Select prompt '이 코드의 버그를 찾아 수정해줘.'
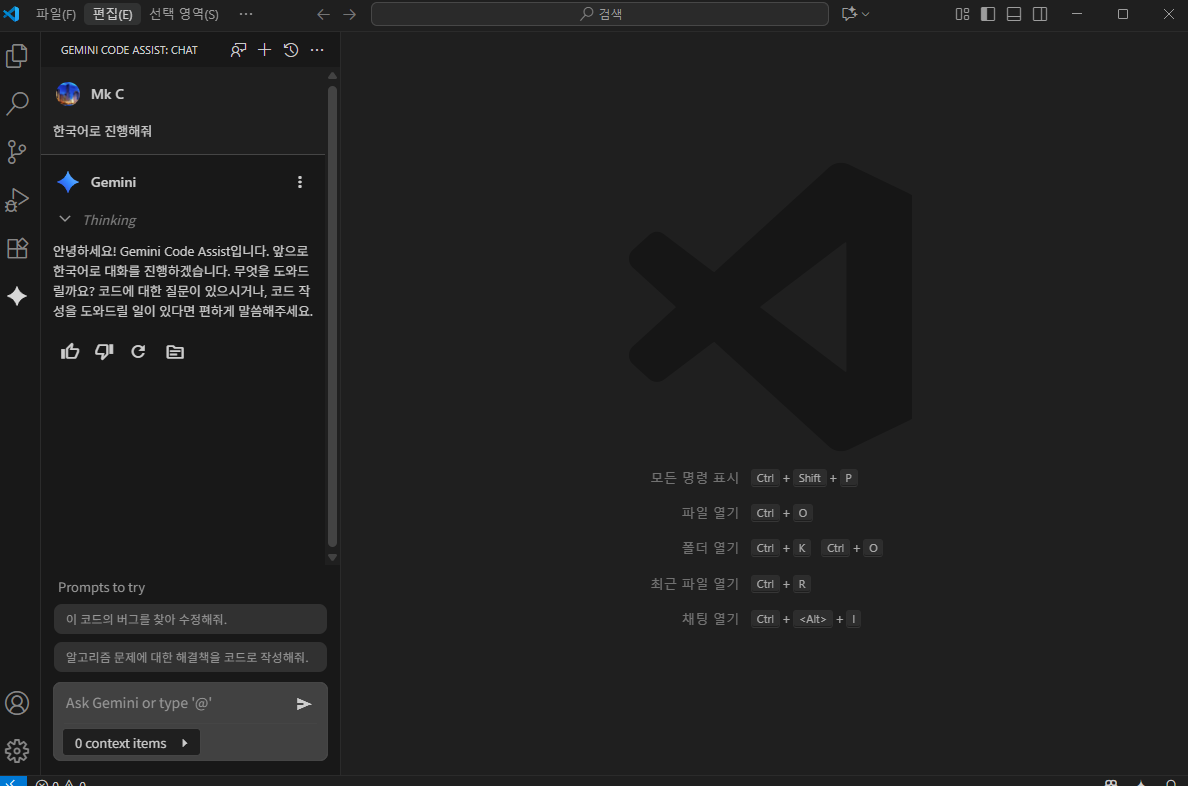Image resolution: width=1188 pixels, height=786 pixels. click(x=190, y=619)
